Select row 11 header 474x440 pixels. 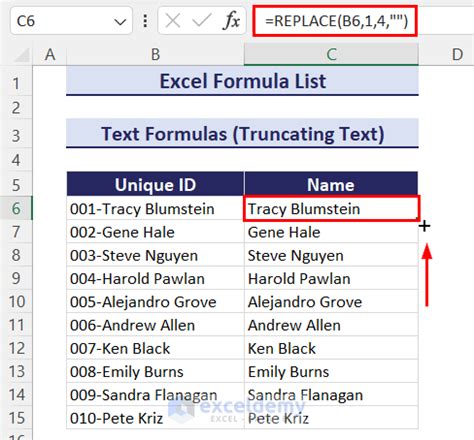16,325
